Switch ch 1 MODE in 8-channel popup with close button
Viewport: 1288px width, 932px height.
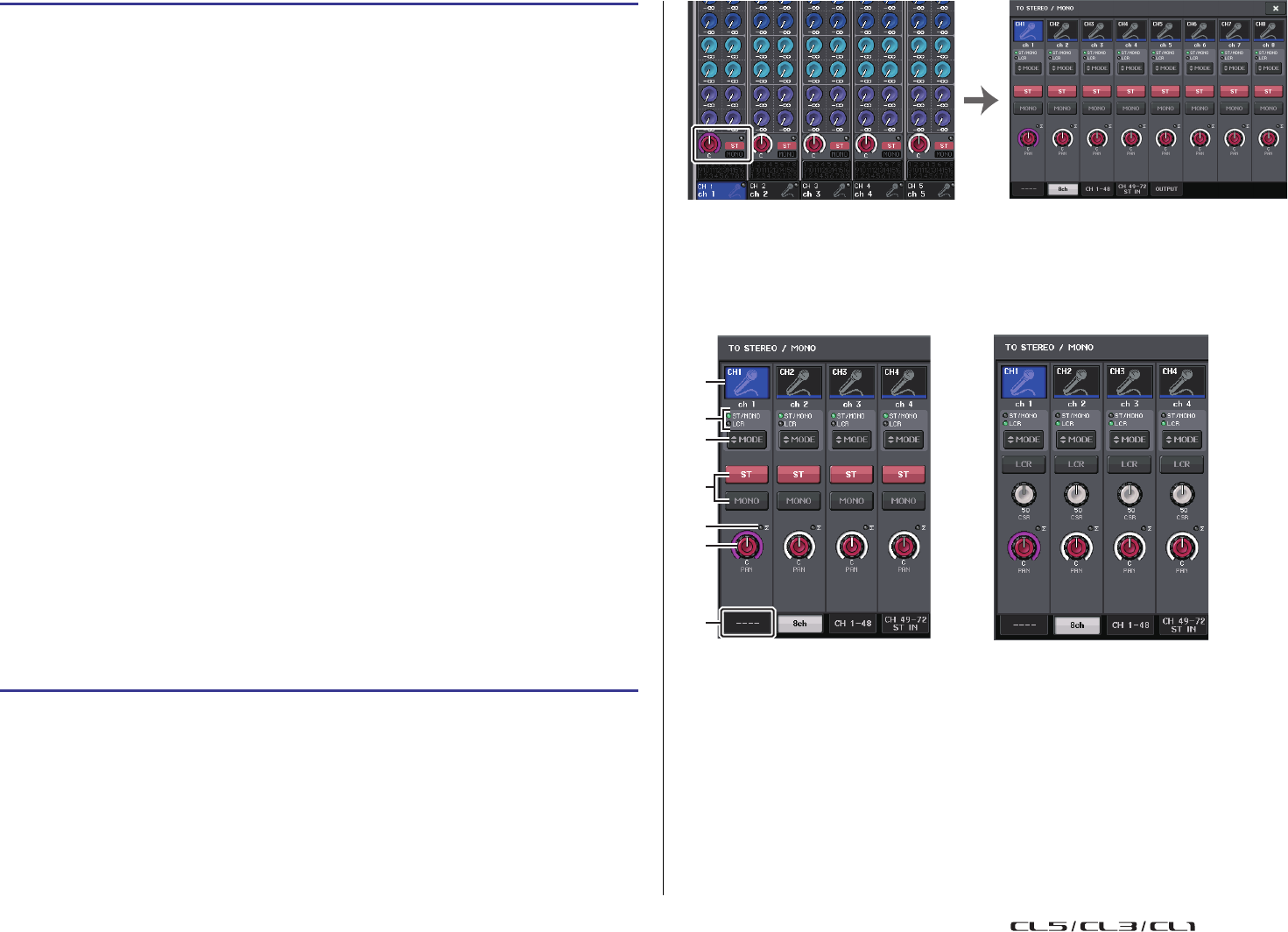coord(1028,68)
